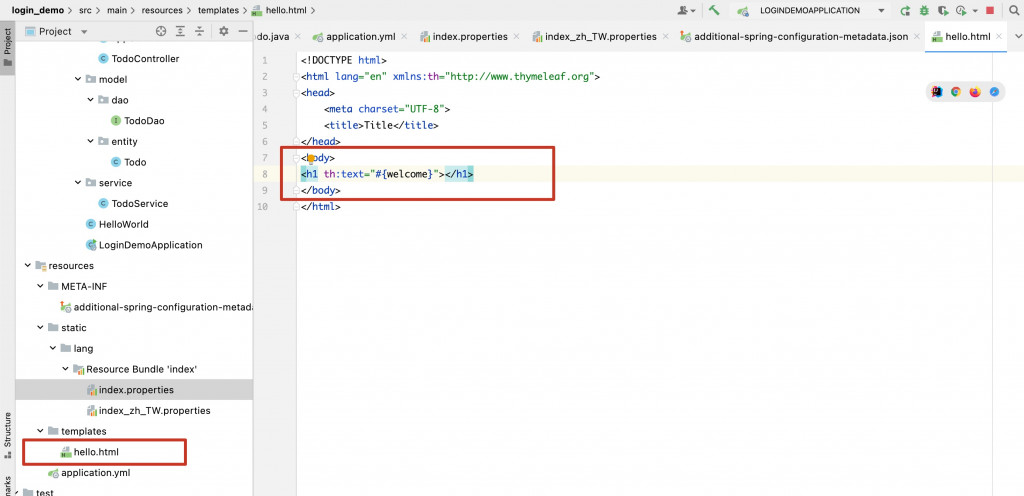Collapse the static folder
Image resolution: width=1024 pixels, height=496 pixels.
click(x=40, y=328)
